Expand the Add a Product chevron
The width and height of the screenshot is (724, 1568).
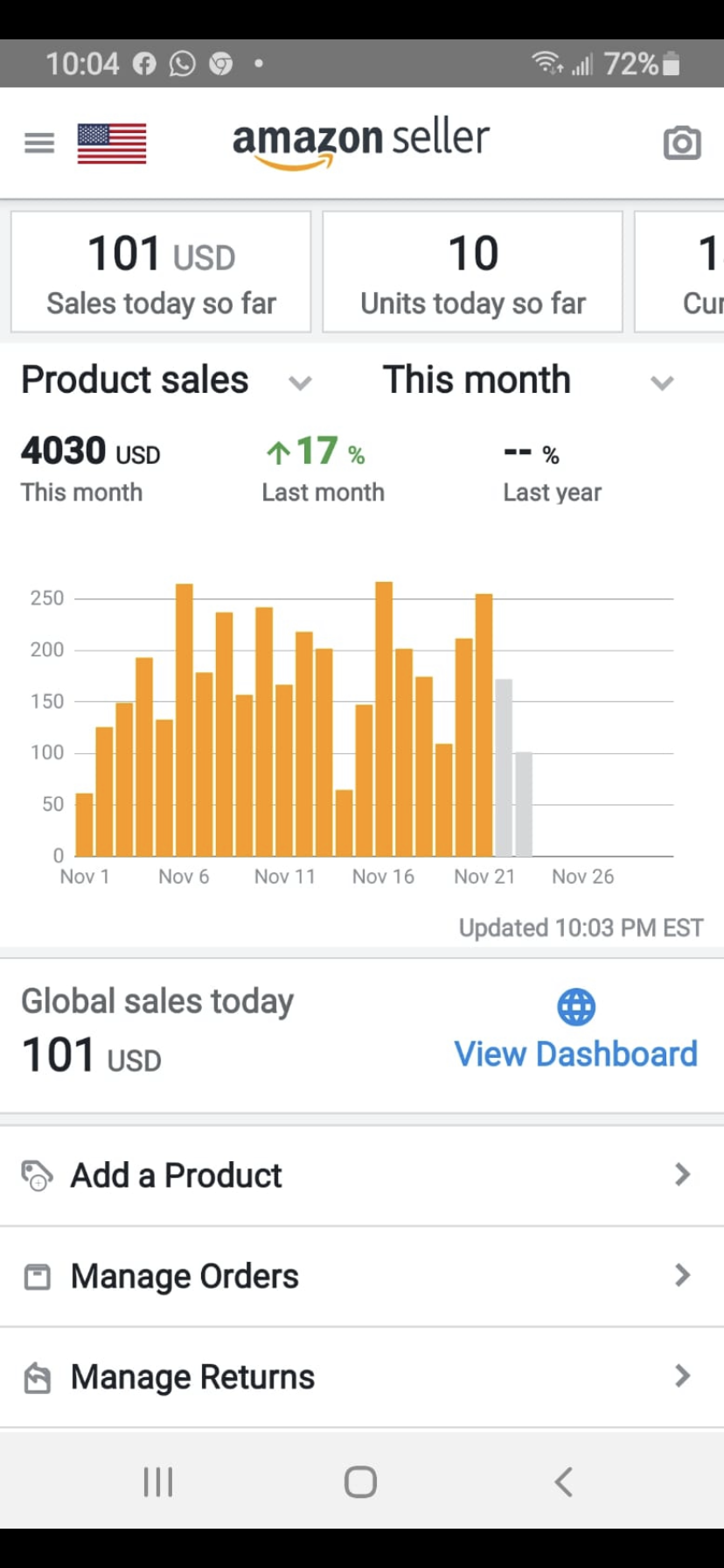point(683,1174)
